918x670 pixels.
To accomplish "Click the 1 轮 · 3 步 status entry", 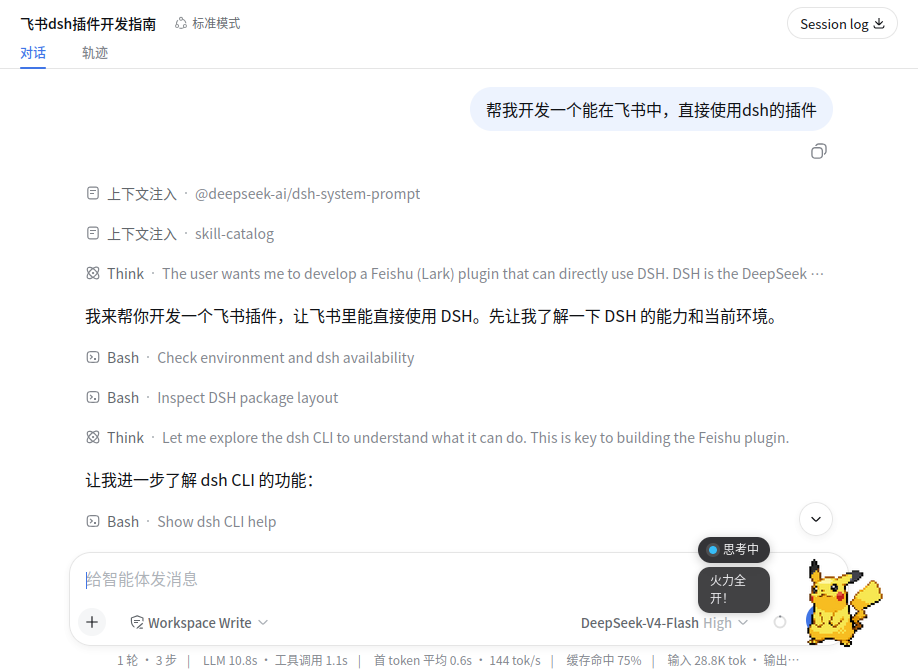I will click(146, 661).
